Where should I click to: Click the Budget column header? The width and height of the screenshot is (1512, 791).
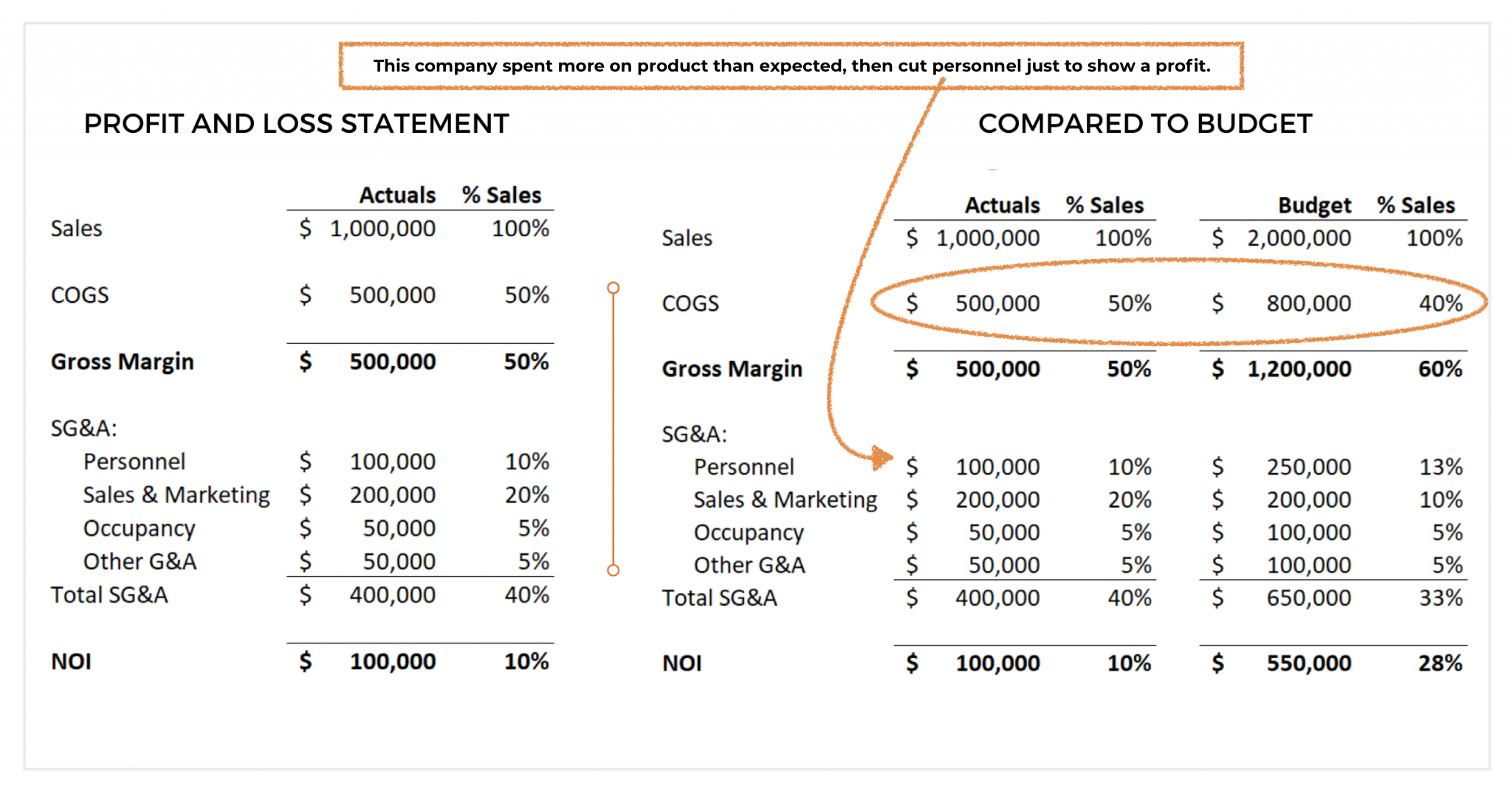(1314, 205)
